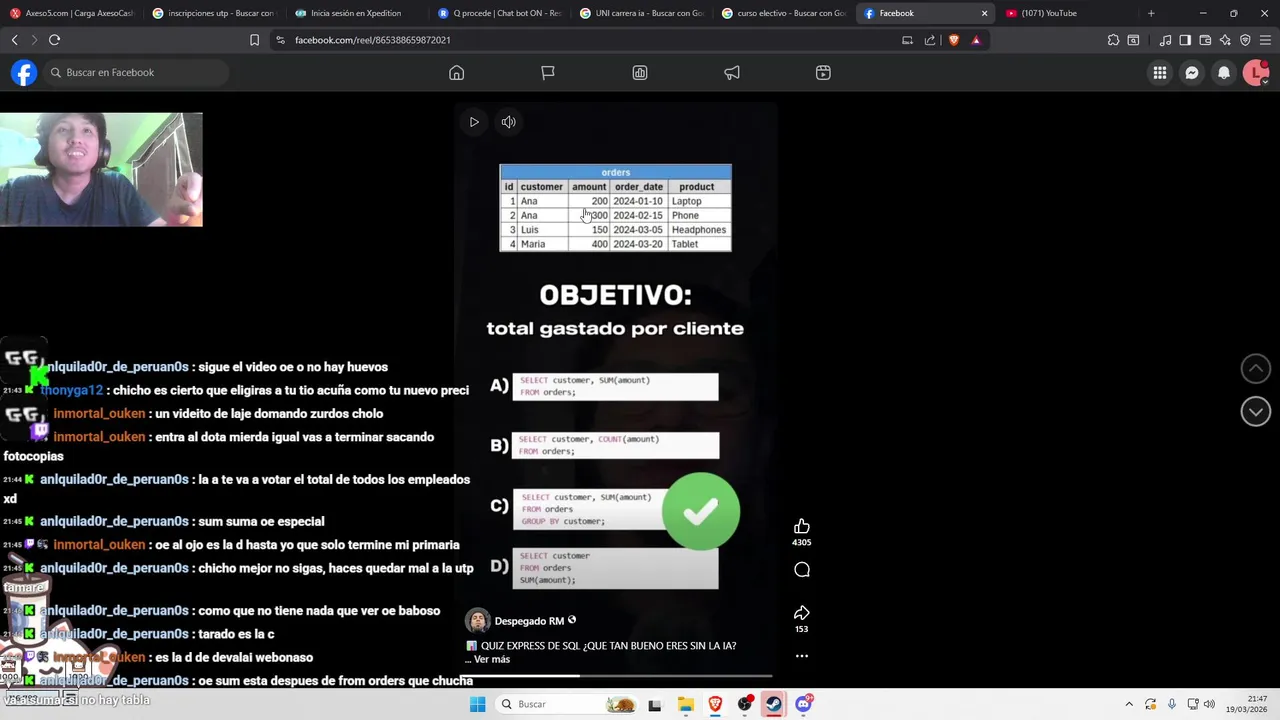The width and height of the screenshot is (1280, 720).
Task: Switch to Inicia sesión en Xpedition tab
Action: click(x=356, y=13)
